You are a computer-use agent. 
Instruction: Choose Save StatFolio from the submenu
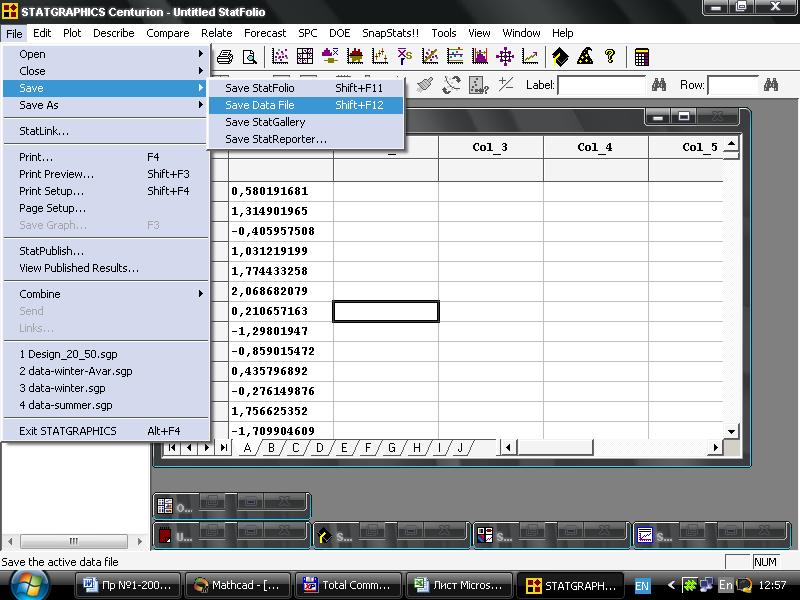pos(306,88)
